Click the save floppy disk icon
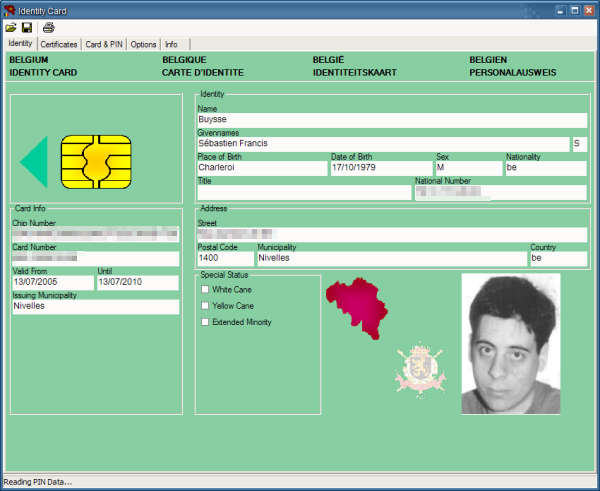The image size is (600, 491). pos(27,28)
